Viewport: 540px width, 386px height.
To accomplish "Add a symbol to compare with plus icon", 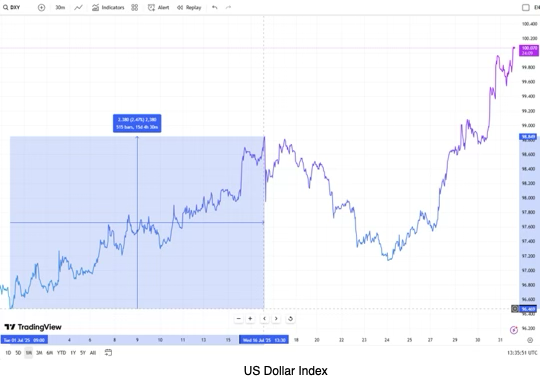I will [41, 8].
